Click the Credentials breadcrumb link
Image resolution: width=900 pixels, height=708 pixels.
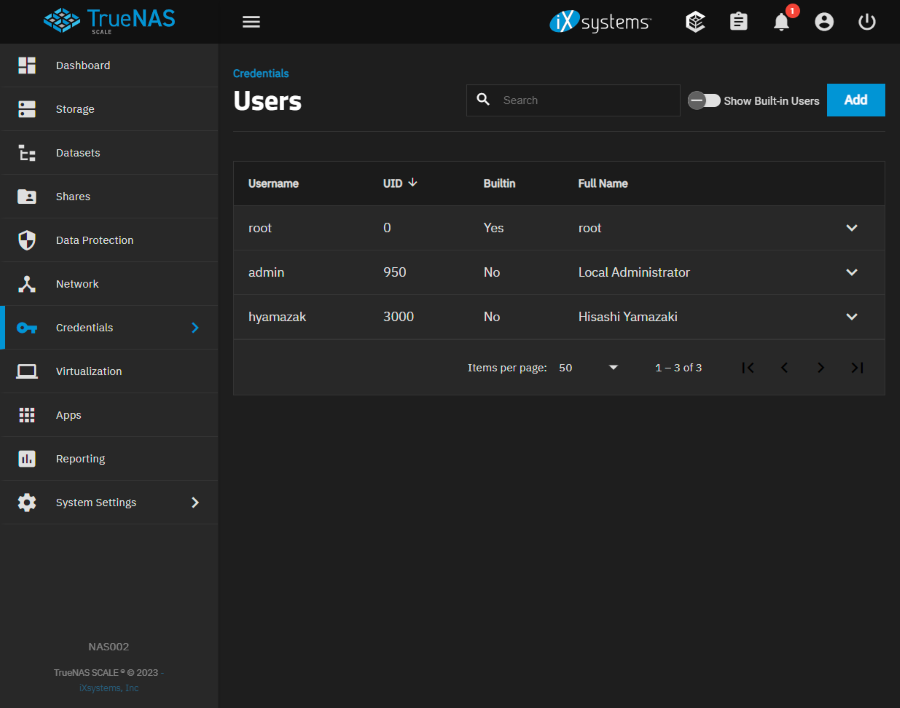[x=261, y=73]
